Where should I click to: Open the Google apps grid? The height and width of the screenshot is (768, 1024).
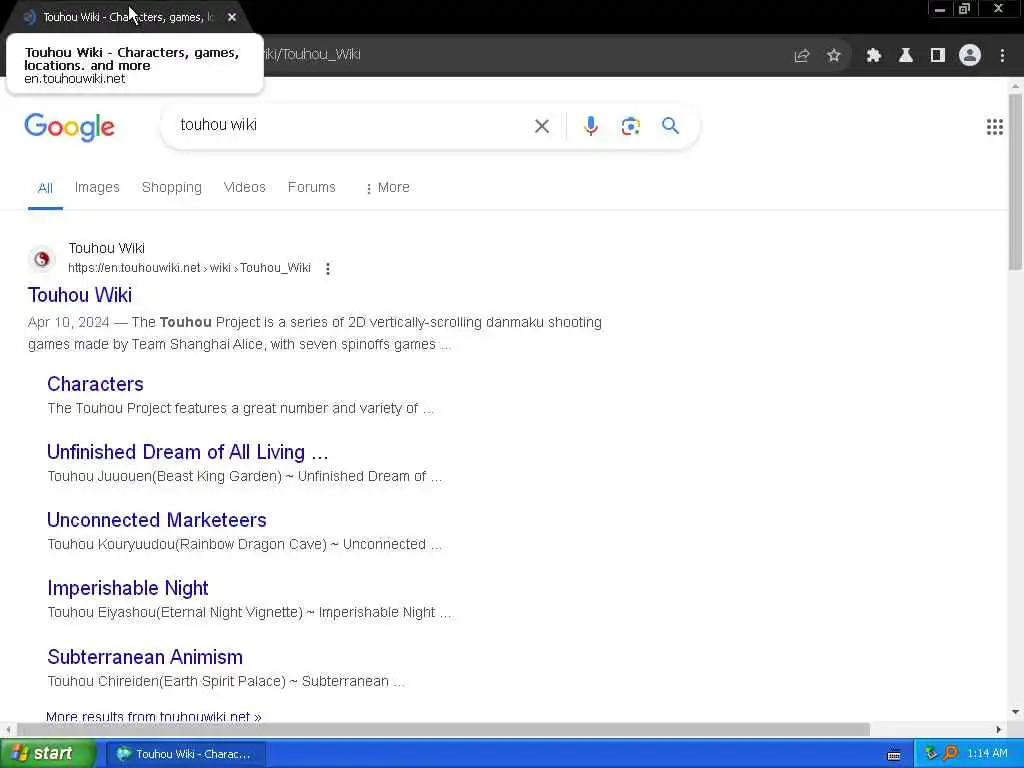click(994, 127)
